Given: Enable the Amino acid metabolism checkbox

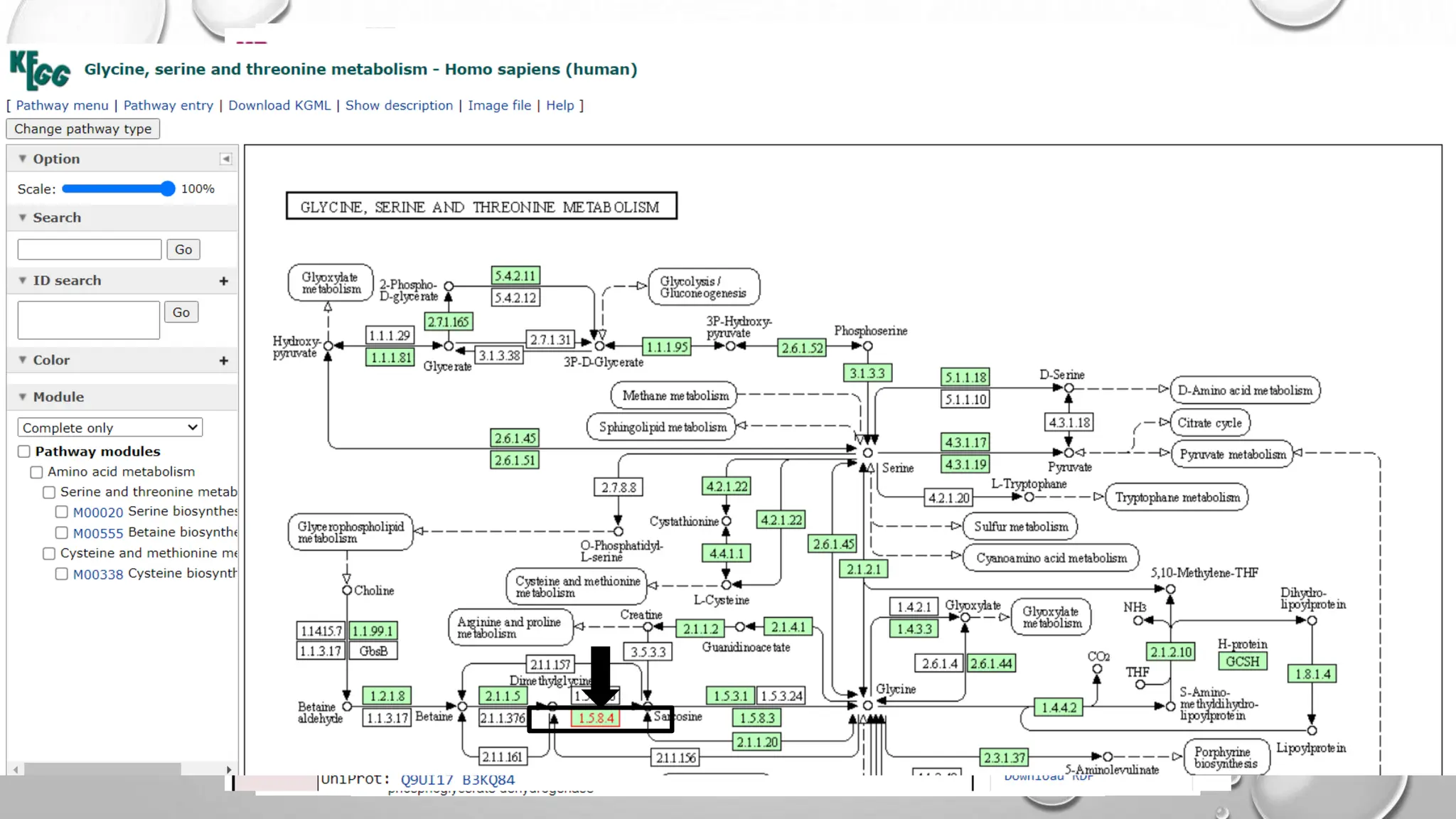Looking at the screenshot, I should click(37, 472).
